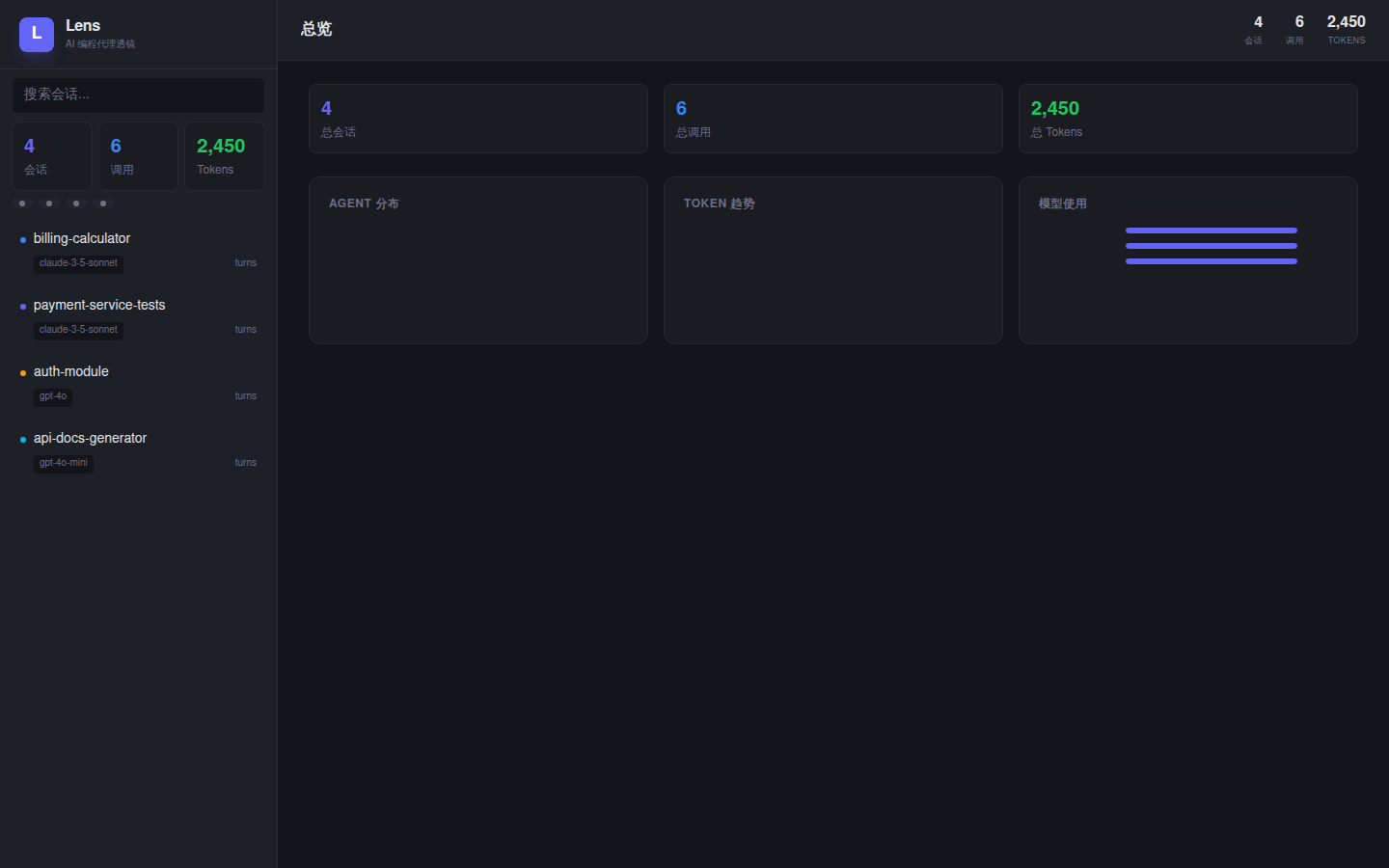This screenshot has height=868, width=1389.
Task: Click the gpt-4o-mini tag under api-docs-generator
Action: click(x=64, y=463)
